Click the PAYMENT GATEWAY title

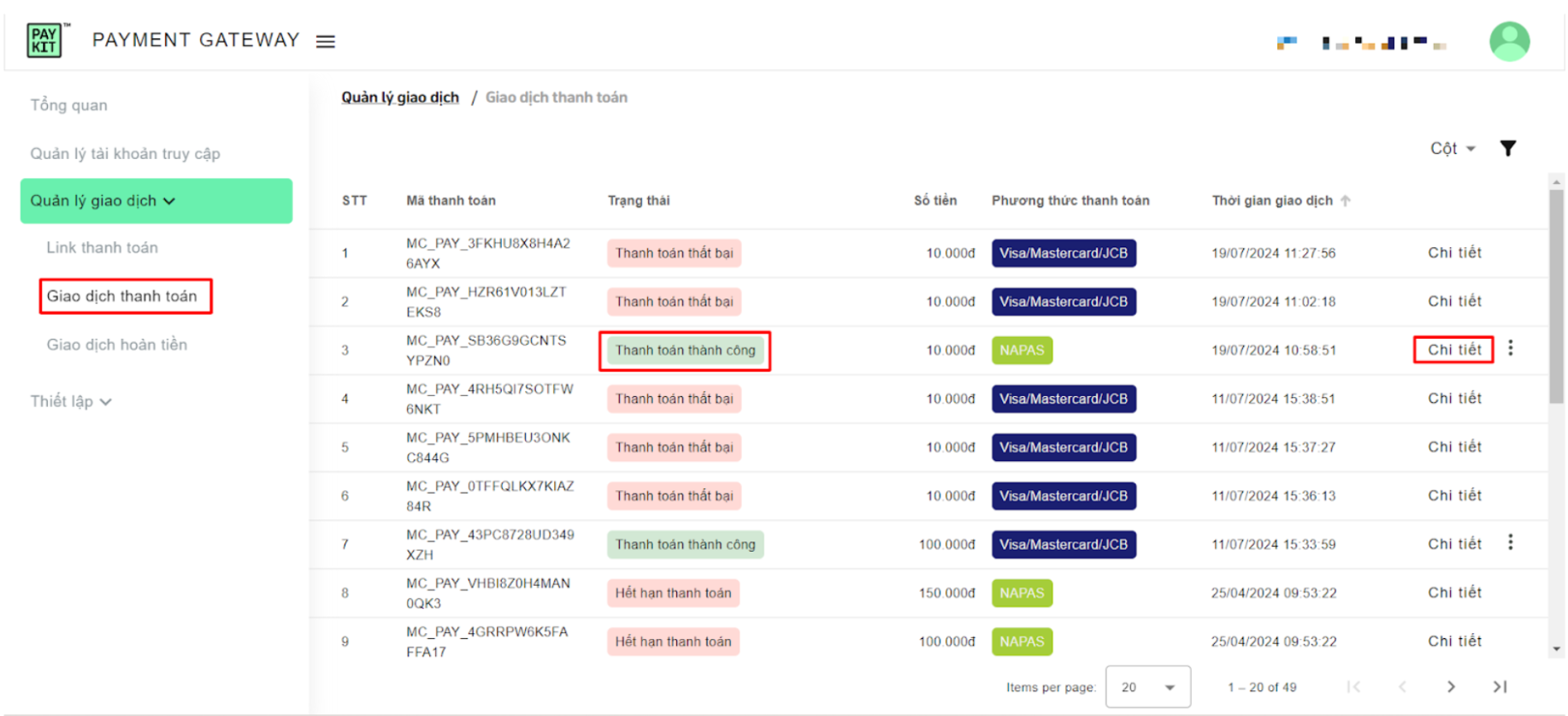tap(196, 40)
